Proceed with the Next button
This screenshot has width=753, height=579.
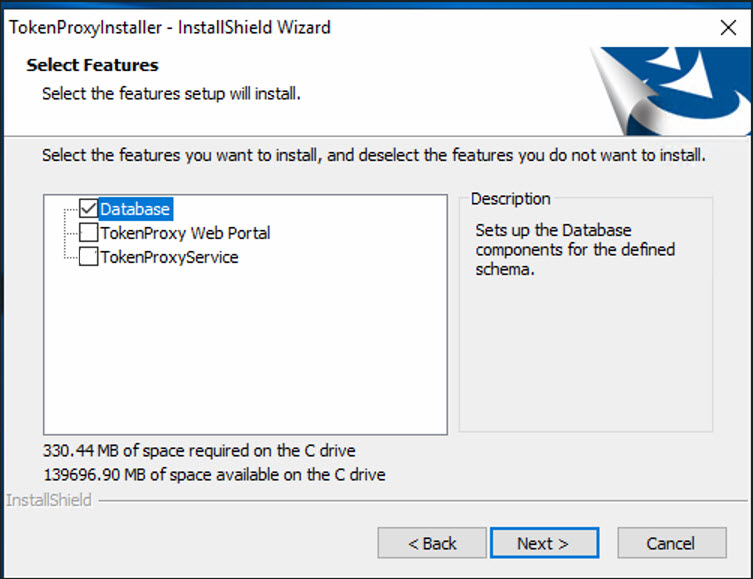click(544, 543)
